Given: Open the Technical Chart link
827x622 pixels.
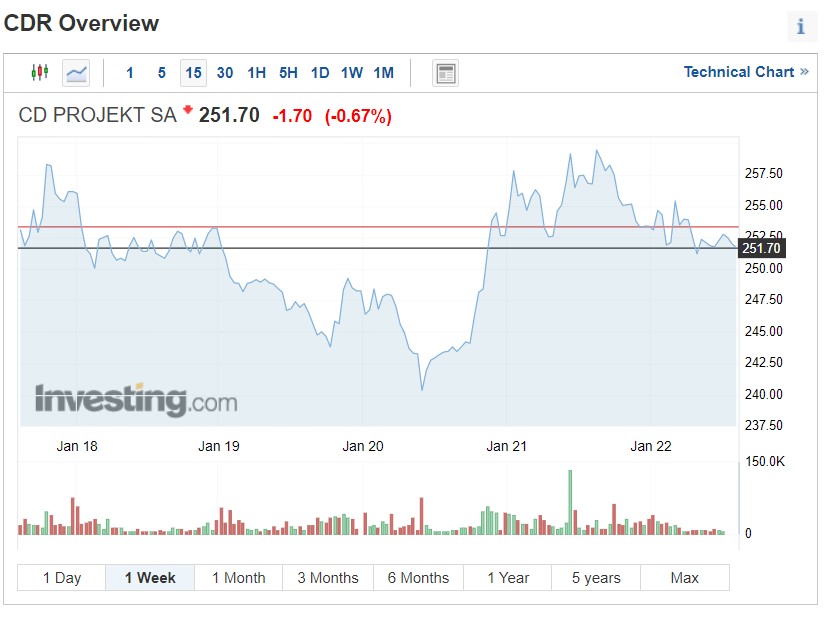Looking at the screenshot, I should pyautogui.click(x=746, y=72).
